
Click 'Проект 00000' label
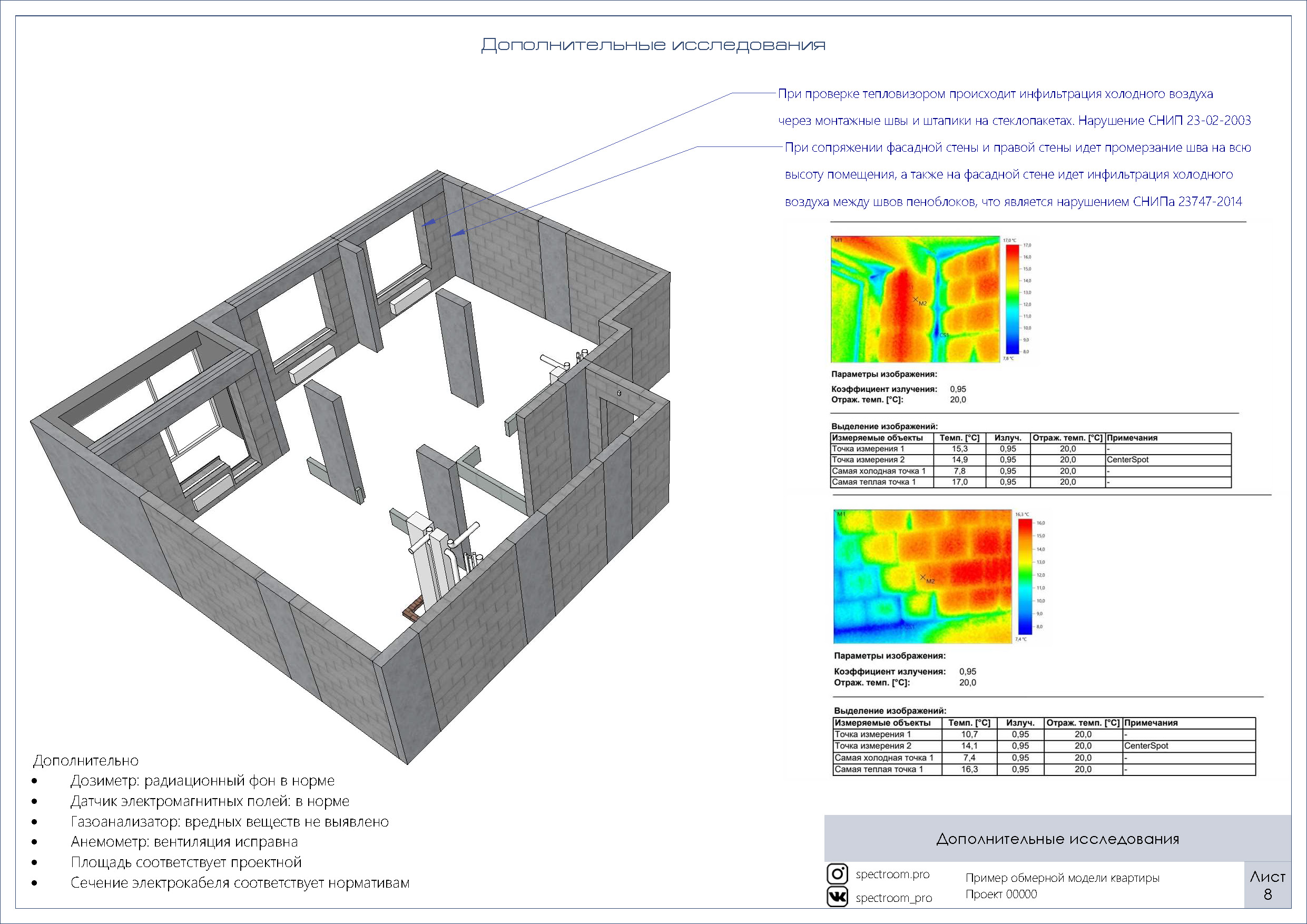click(1001, 894)
